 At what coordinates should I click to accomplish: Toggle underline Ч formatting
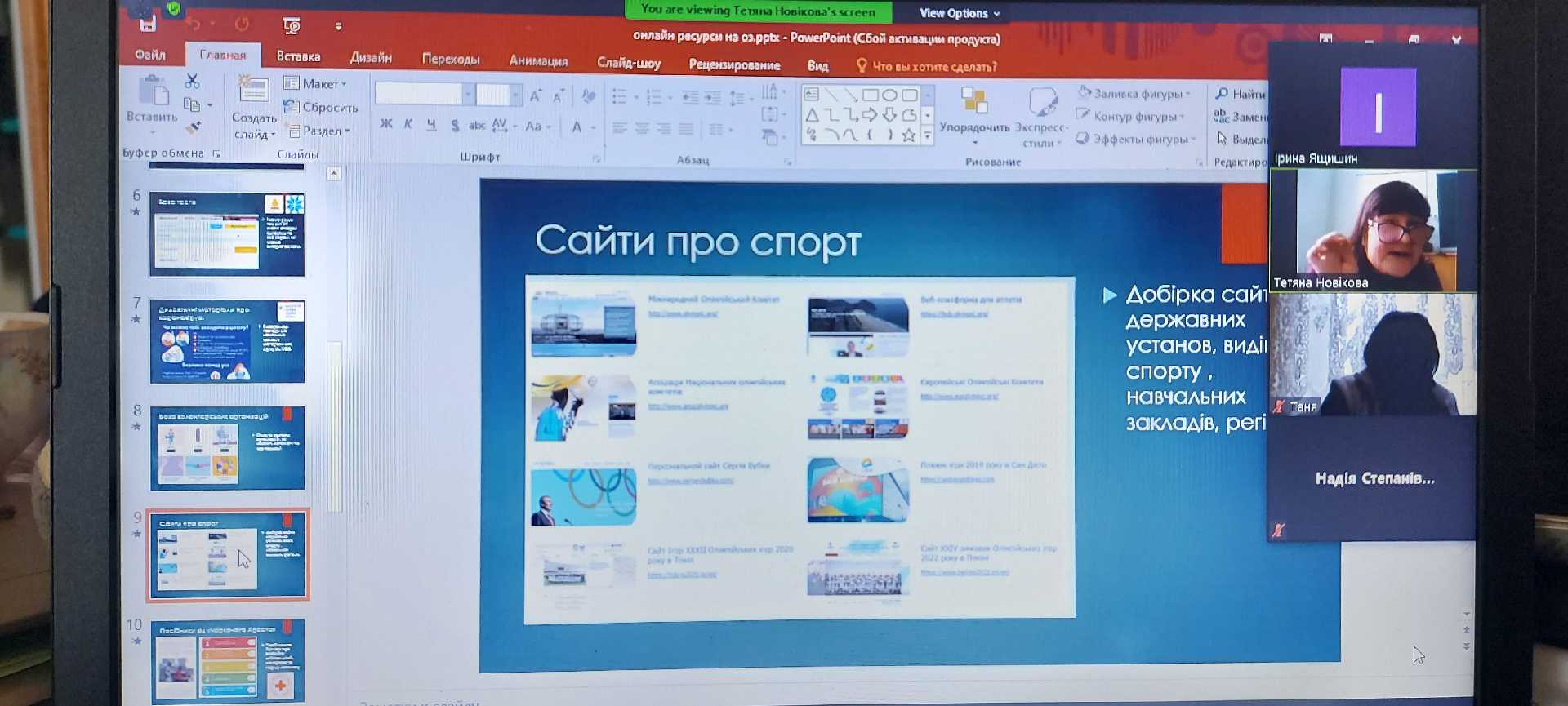tap(431, 124)
